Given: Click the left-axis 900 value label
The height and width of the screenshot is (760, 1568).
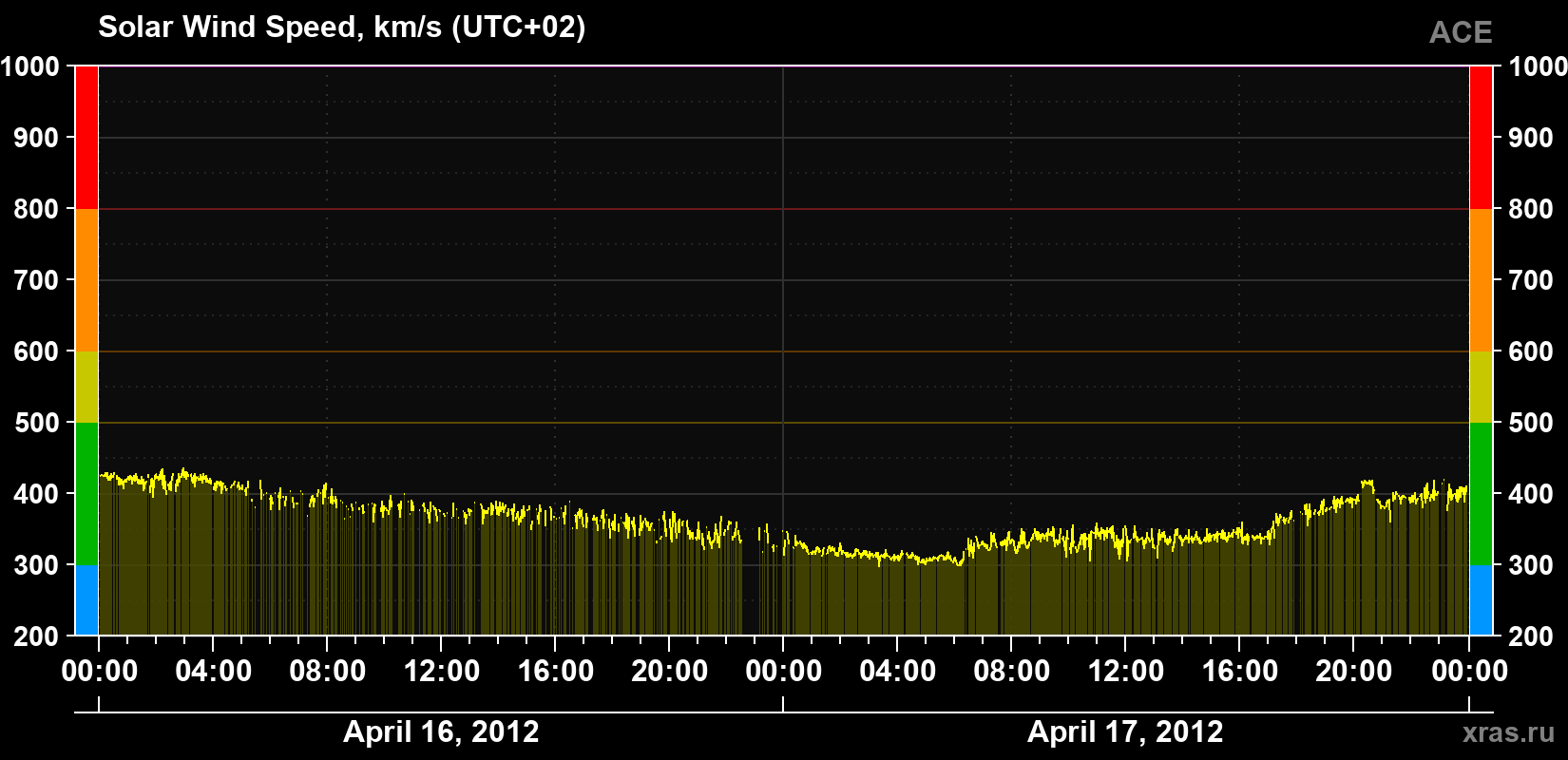Looking at the screenshot, I should click(x=36, y=138).
